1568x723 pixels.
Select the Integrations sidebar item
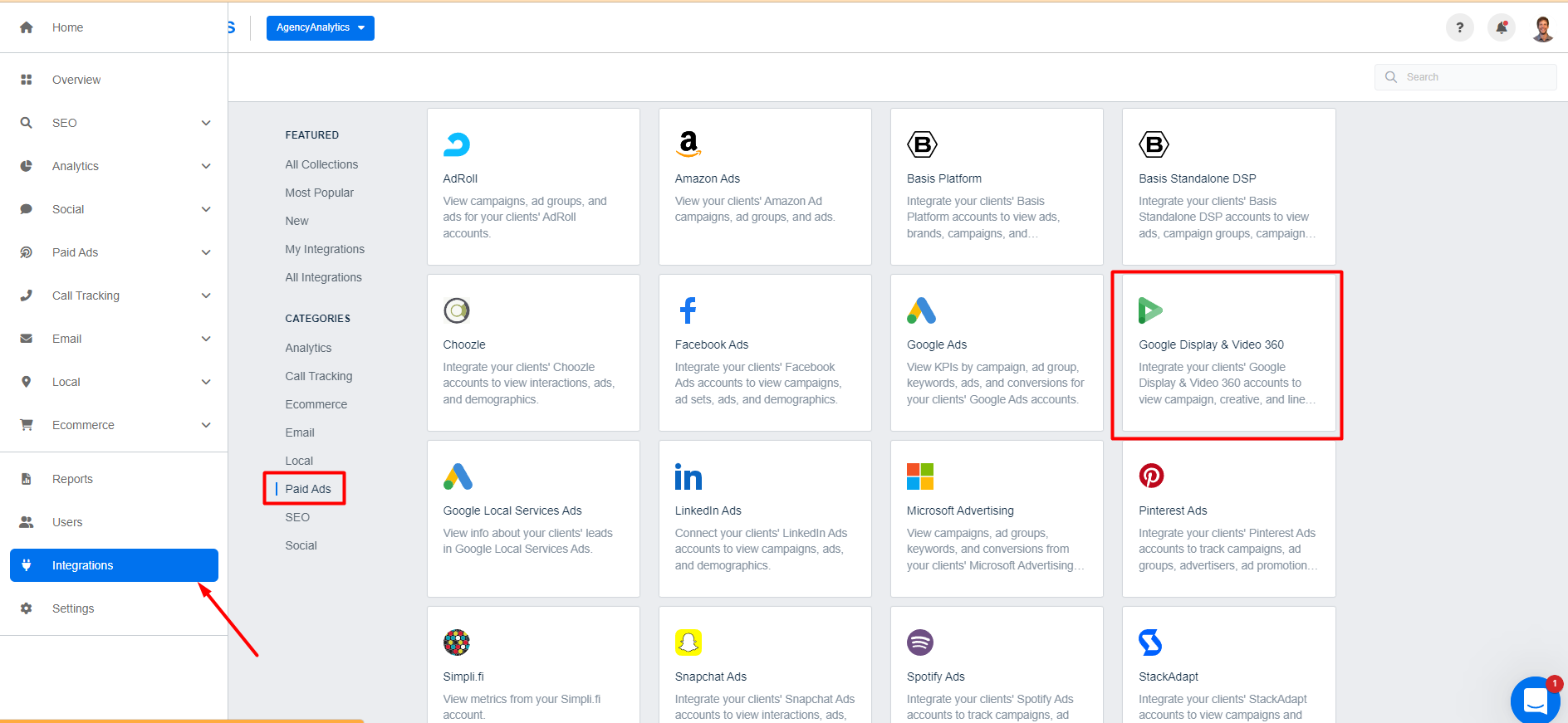[x=114, y=565]
